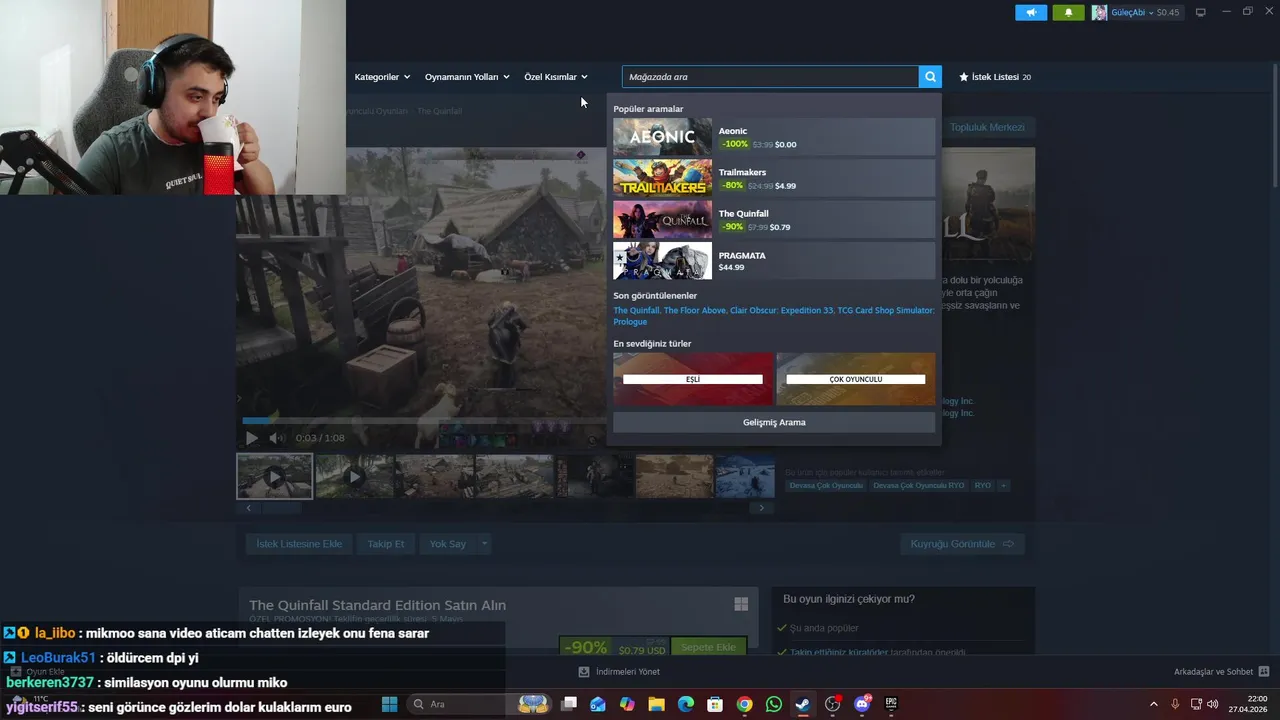Click the GüleçAbi profile avatar
This screenshot has height=720, width=1280.
point(1099,13)
